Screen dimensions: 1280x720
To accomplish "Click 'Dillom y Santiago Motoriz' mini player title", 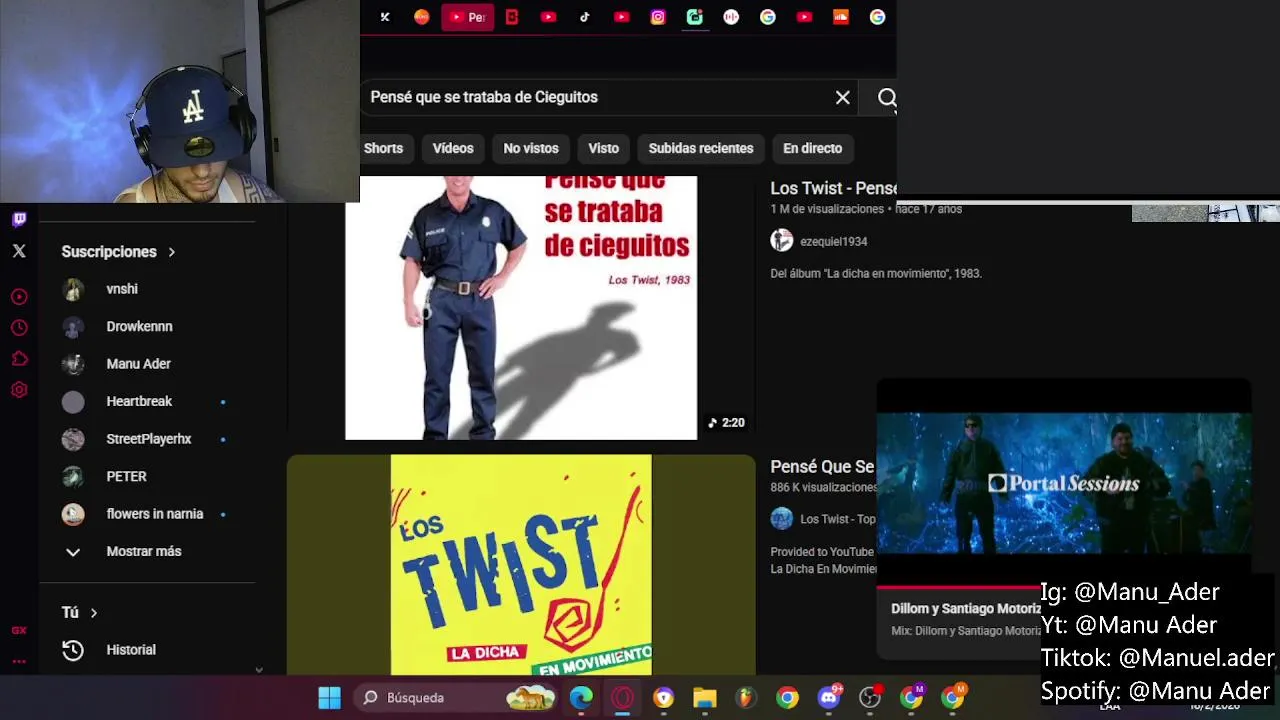I will coord(965,608).
